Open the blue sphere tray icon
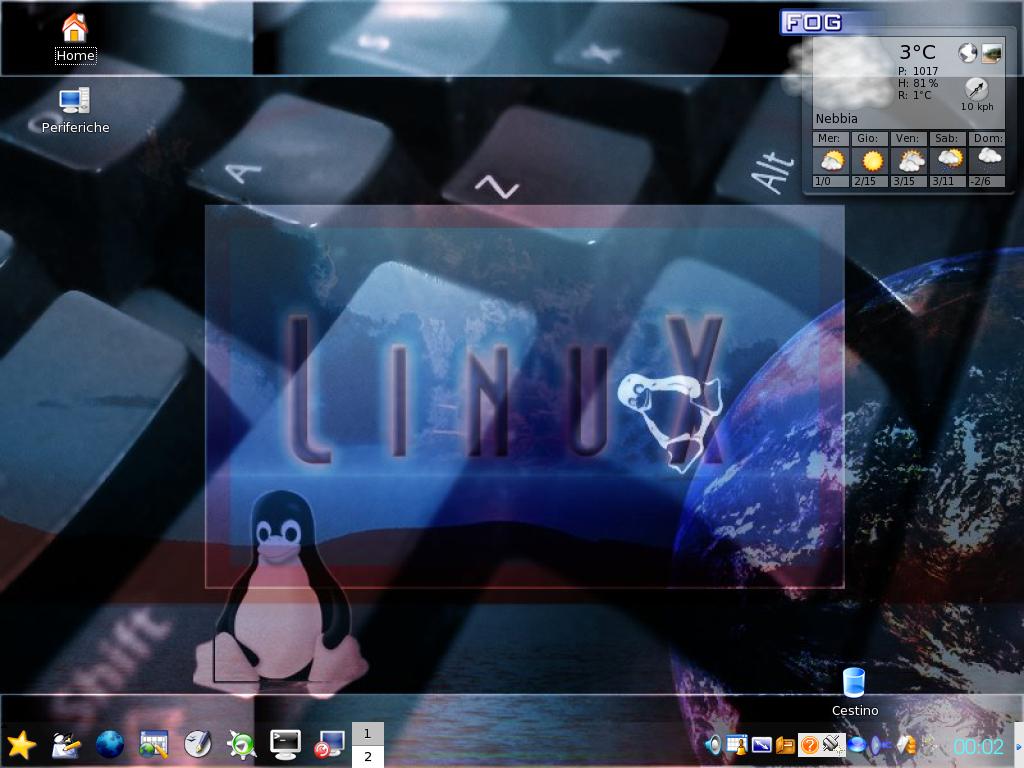 pyautogui.click(x=857, y=744)
